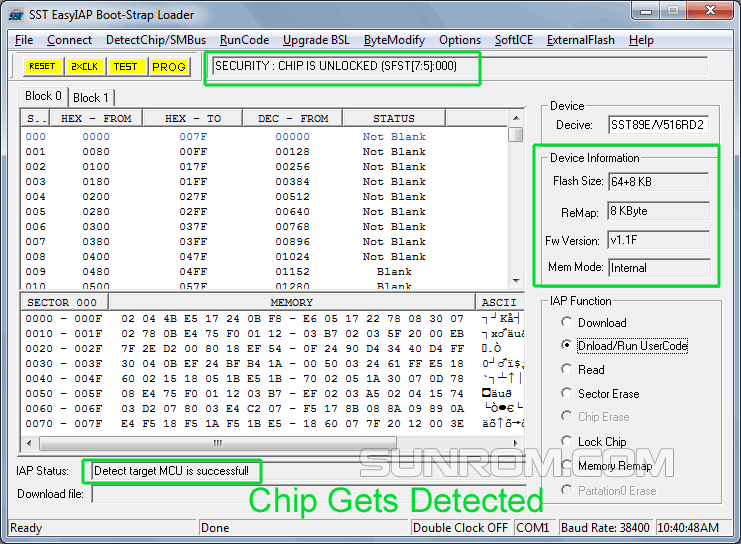Image resolution: width=741 pixels, height=544 pixels.
Task: Click scroll down arrow of sector list
Action: [517, 281]
